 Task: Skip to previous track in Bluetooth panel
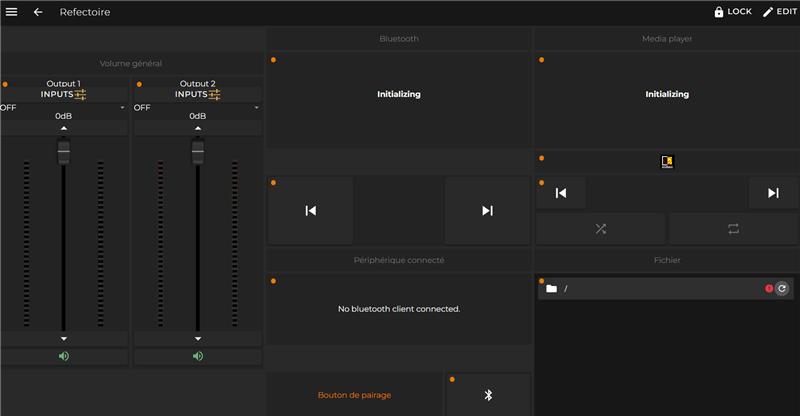click(x=311, y=210)
